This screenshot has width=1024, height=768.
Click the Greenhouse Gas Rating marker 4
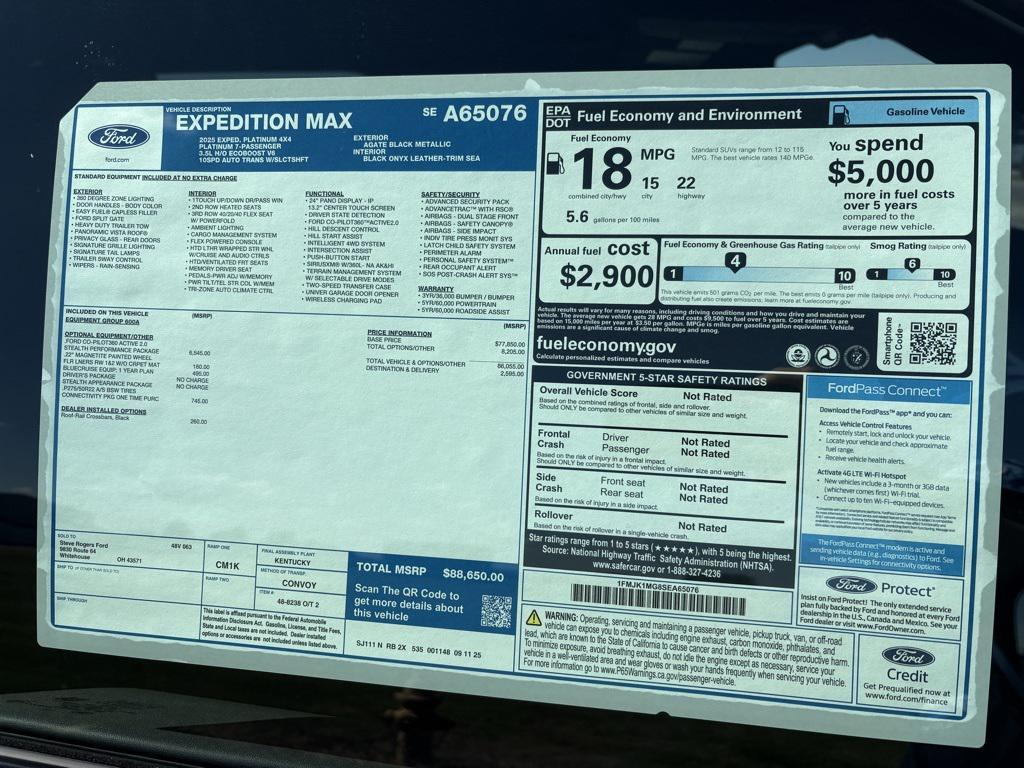click(735, 262)
